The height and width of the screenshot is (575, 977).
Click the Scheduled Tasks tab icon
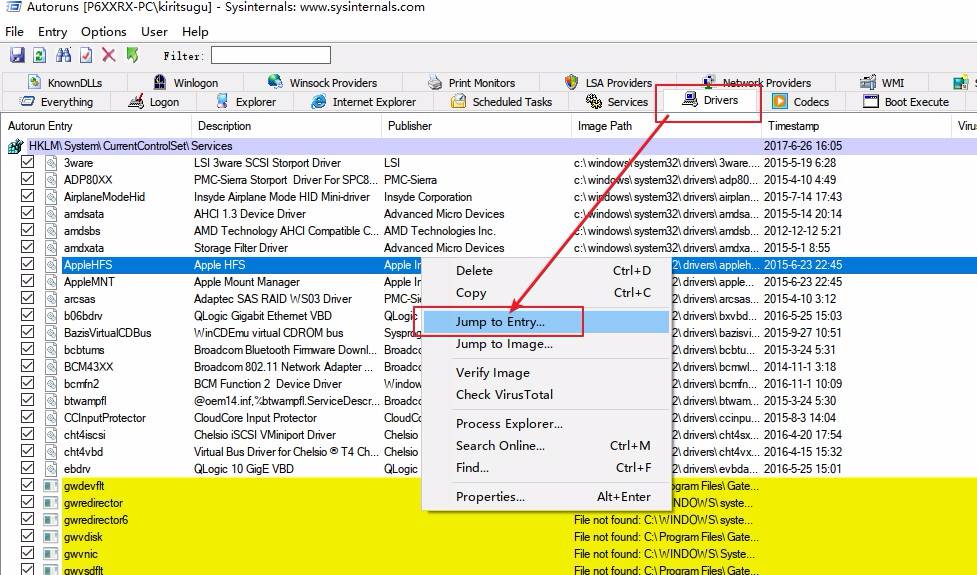tap(459, 101)
